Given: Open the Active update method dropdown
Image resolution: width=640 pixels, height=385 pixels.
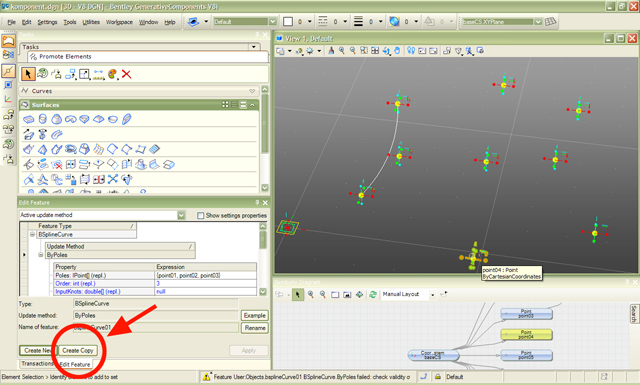Looking at the screenshot, I should (x=181, y=215).
